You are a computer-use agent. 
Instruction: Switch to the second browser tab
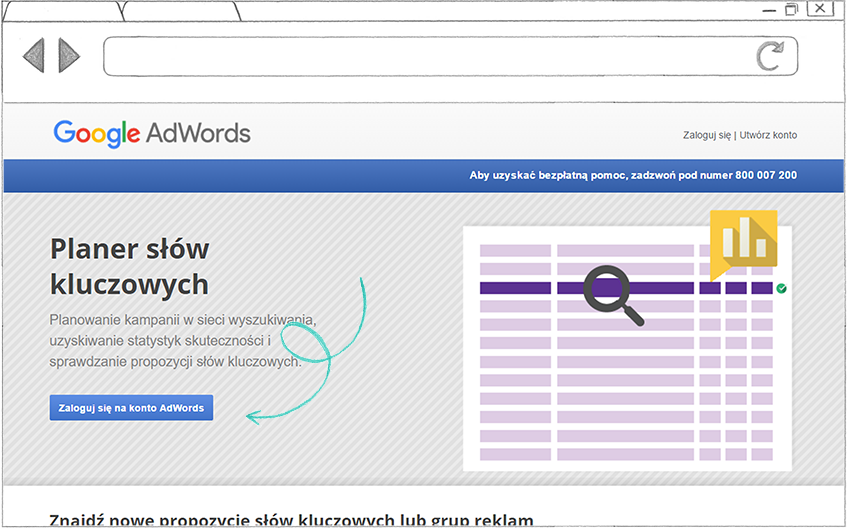(x=181, y=11)
